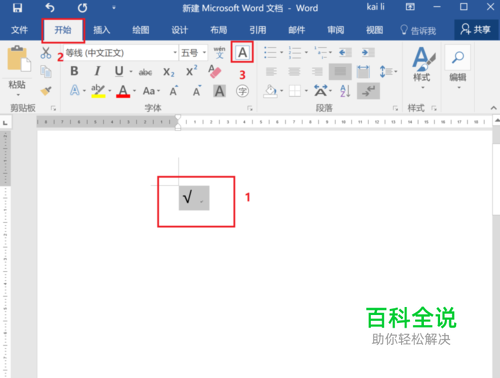
Task: Undo the last action
Action: click(x=50, y=8)
